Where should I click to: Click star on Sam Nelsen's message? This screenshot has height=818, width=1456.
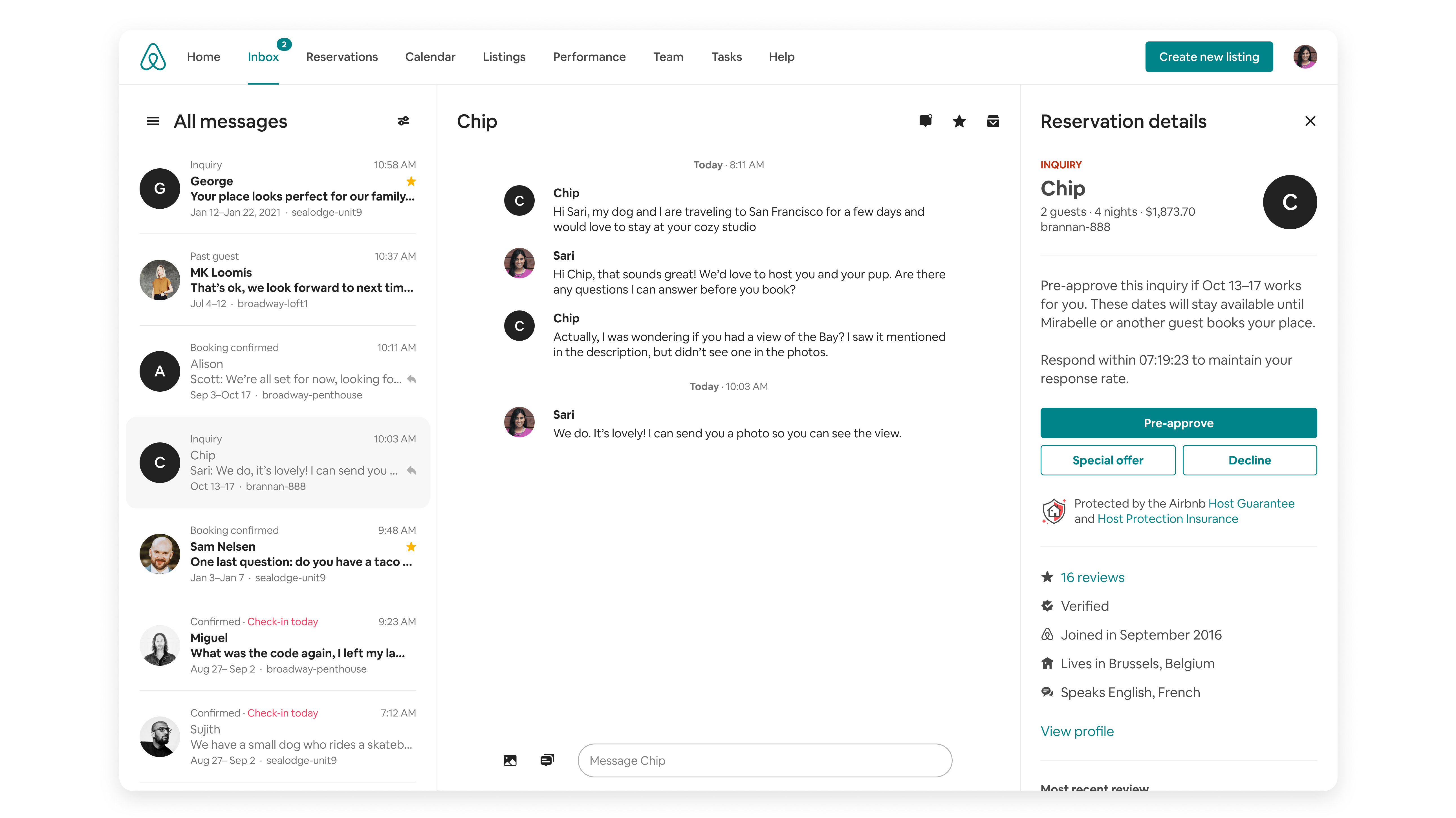tap(411, 547)
